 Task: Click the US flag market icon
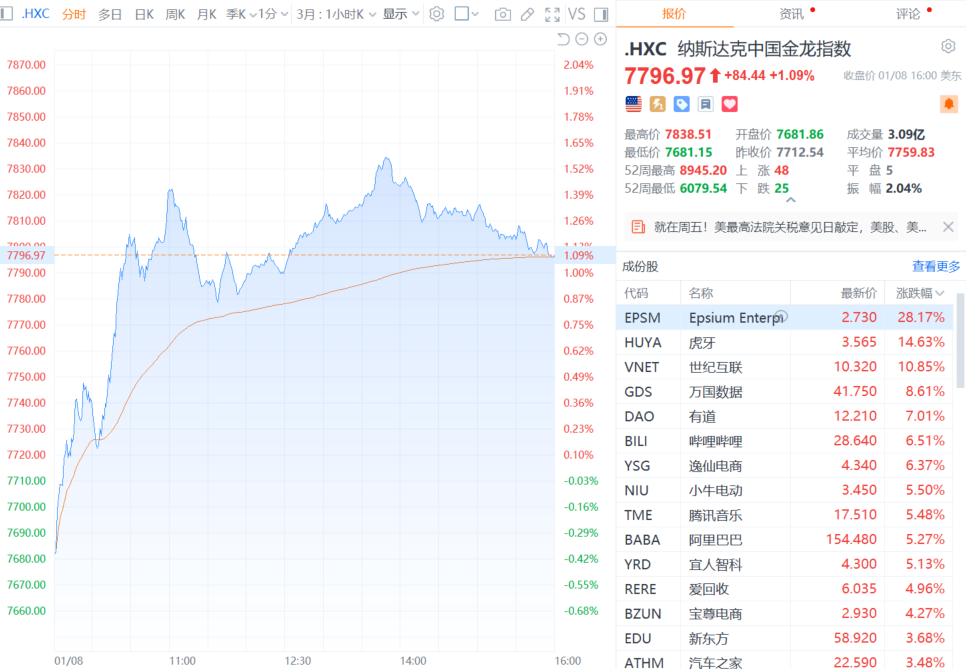coord(633,104)
